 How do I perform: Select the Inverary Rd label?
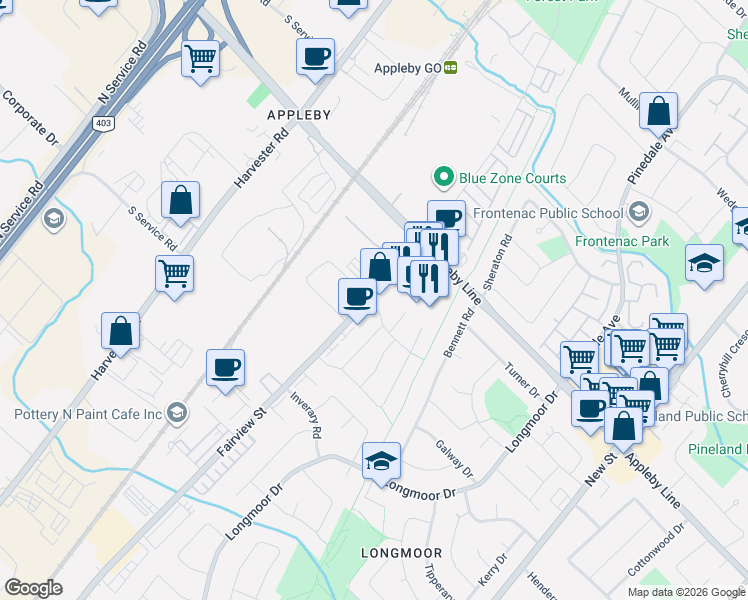tap(306, 415)
